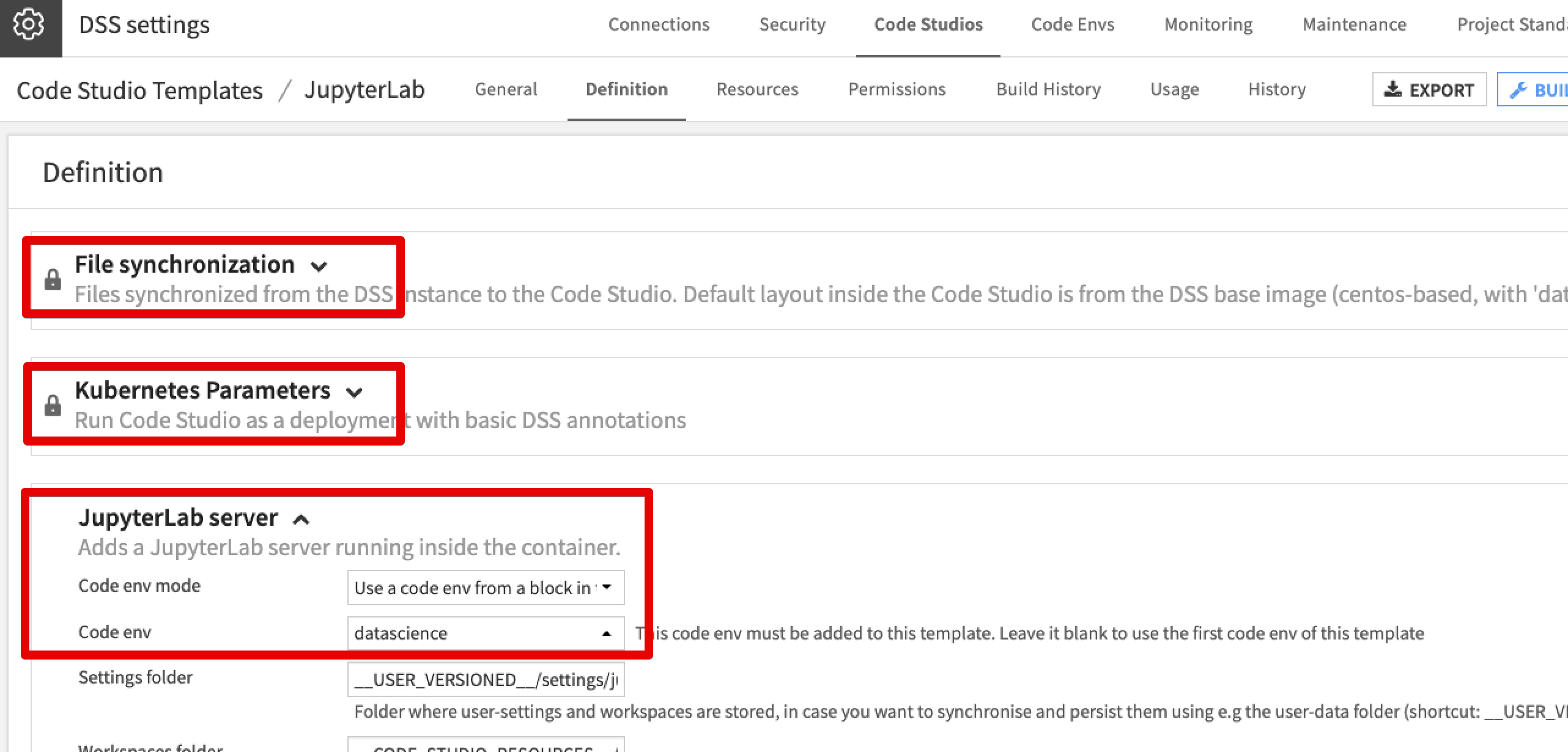Click the Code env field label

pyautogui.click(x=114, y=632)
